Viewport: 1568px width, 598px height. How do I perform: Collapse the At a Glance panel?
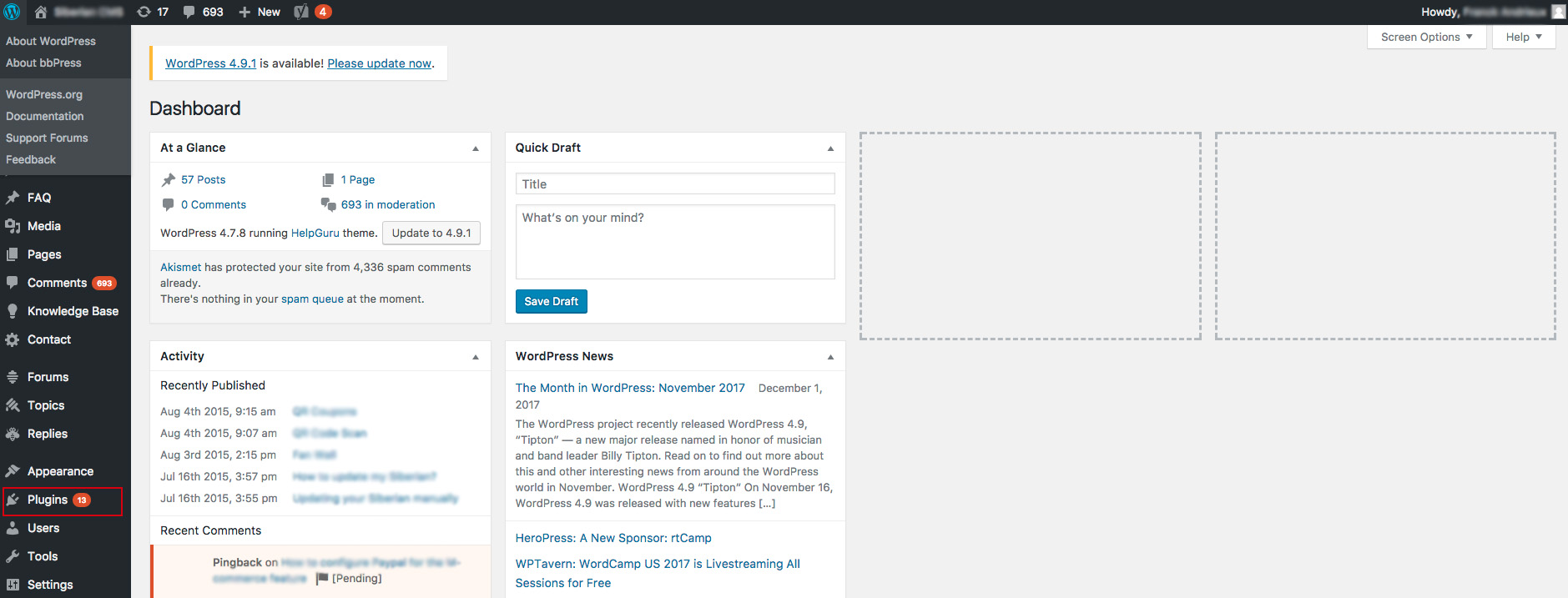pyautogui.click(x=476, y=148)
